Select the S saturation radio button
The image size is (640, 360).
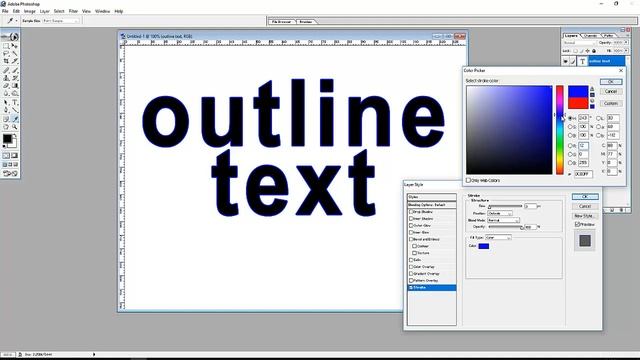(x=571, y=127)
